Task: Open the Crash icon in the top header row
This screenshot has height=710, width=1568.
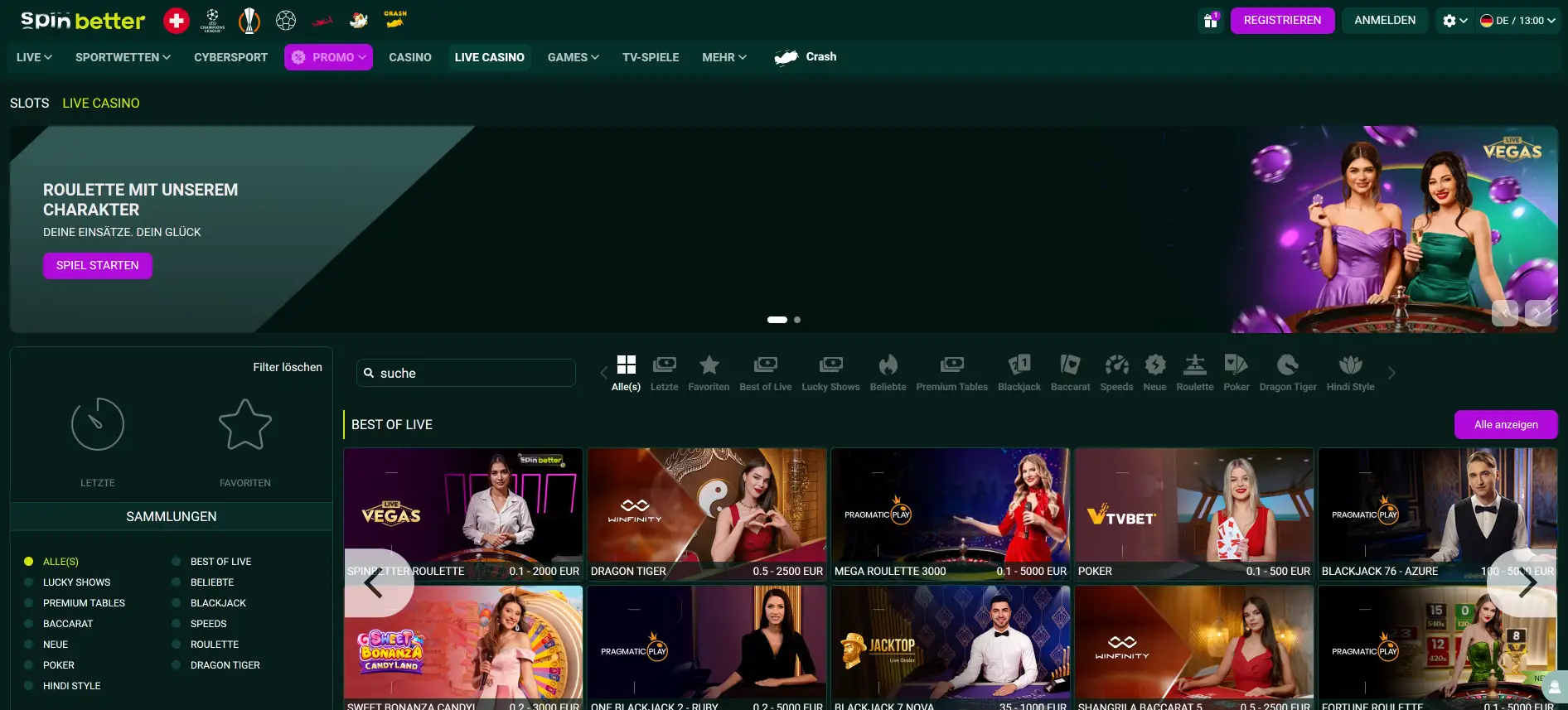Action: click(x=395, y=19)
